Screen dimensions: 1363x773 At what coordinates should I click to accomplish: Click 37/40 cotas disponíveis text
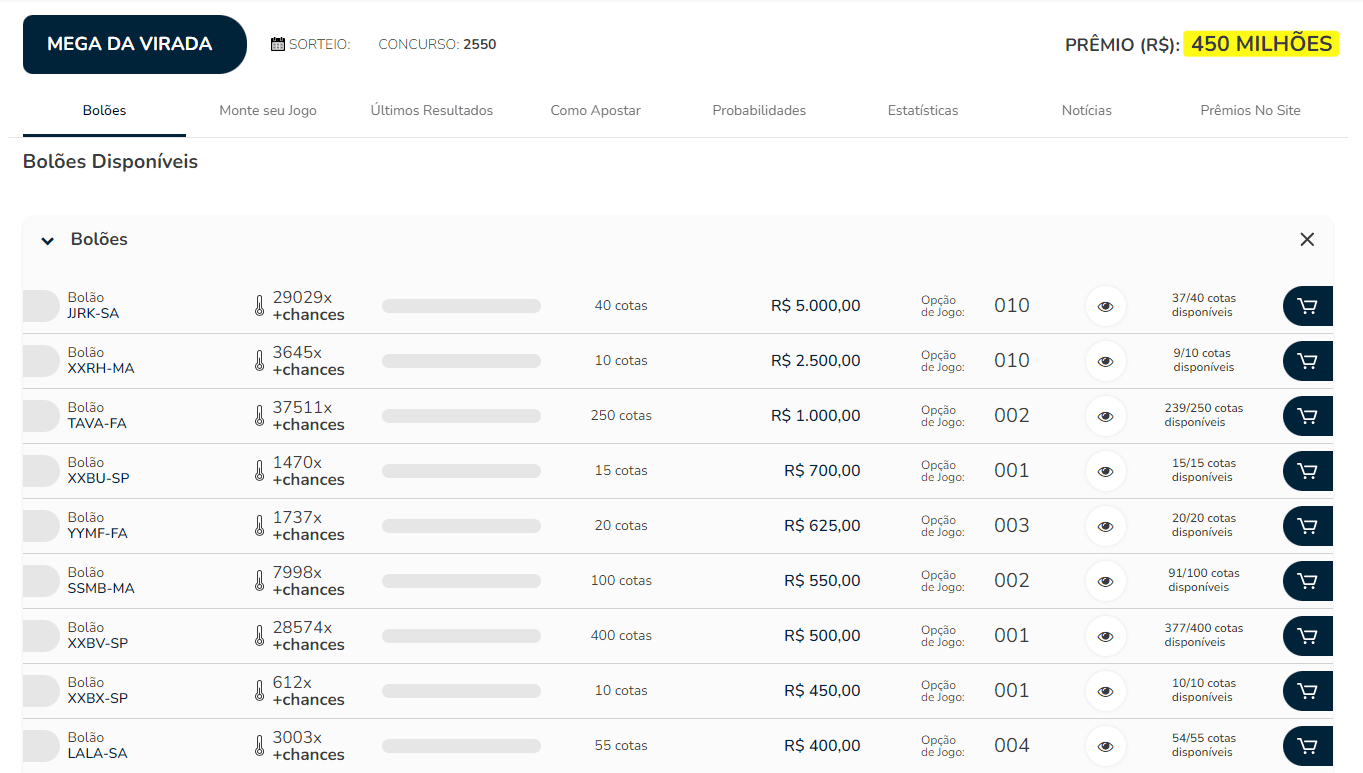(x=1203, y=306)
